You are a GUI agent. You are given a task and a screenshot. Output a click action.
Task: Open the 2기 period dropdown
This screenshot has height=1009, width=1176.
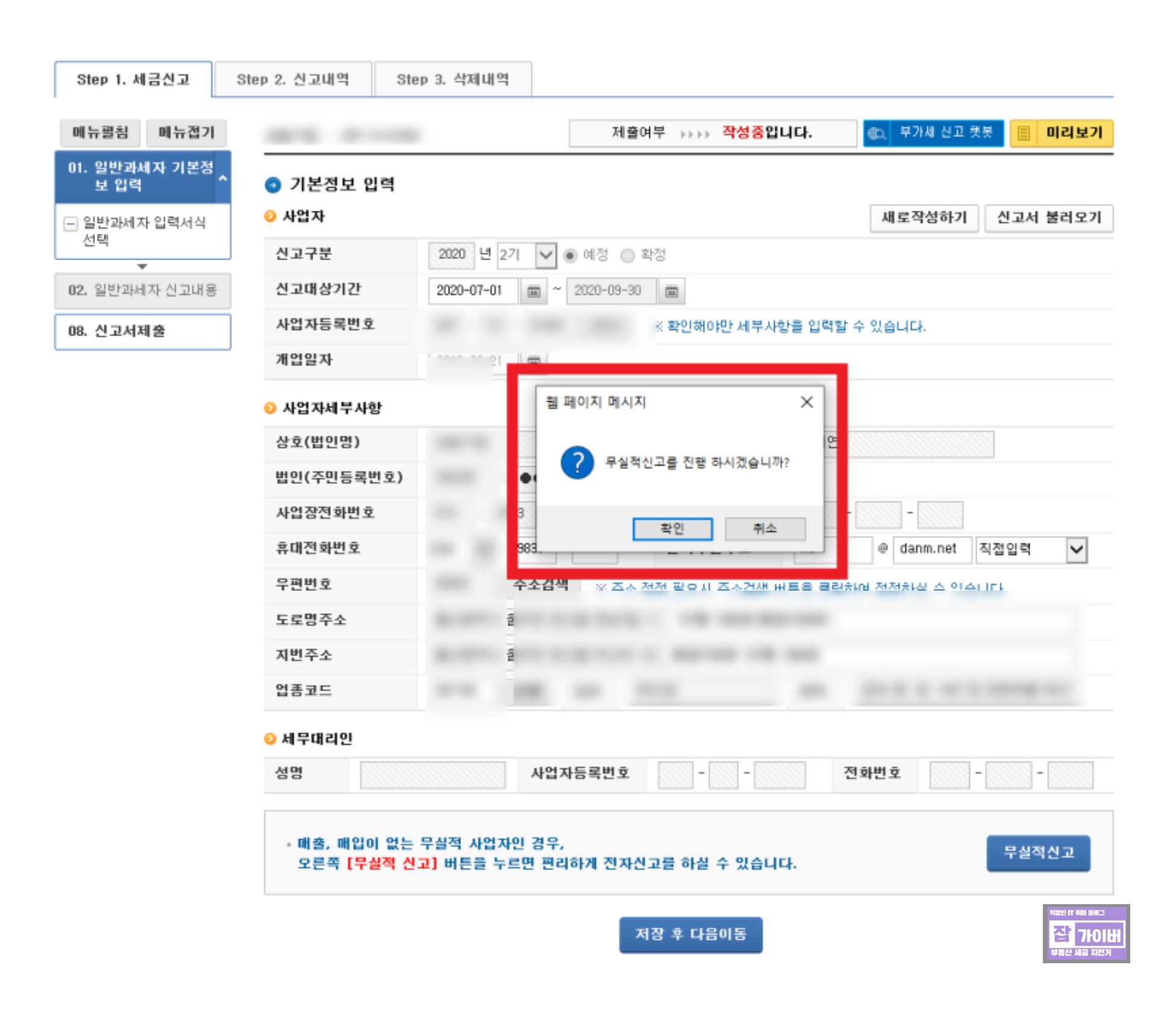click(x=545, y=255)
